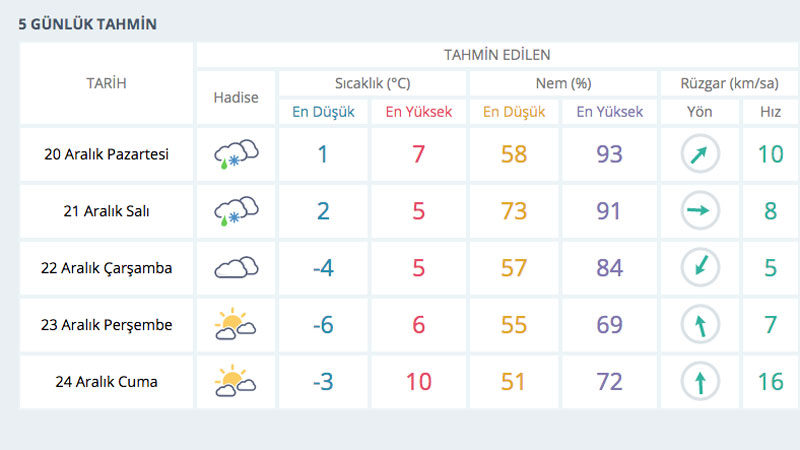Click the Nem (%) column header
Viewport: 800px width, 450px height.
pyautogui.click(x=562, y=83)
